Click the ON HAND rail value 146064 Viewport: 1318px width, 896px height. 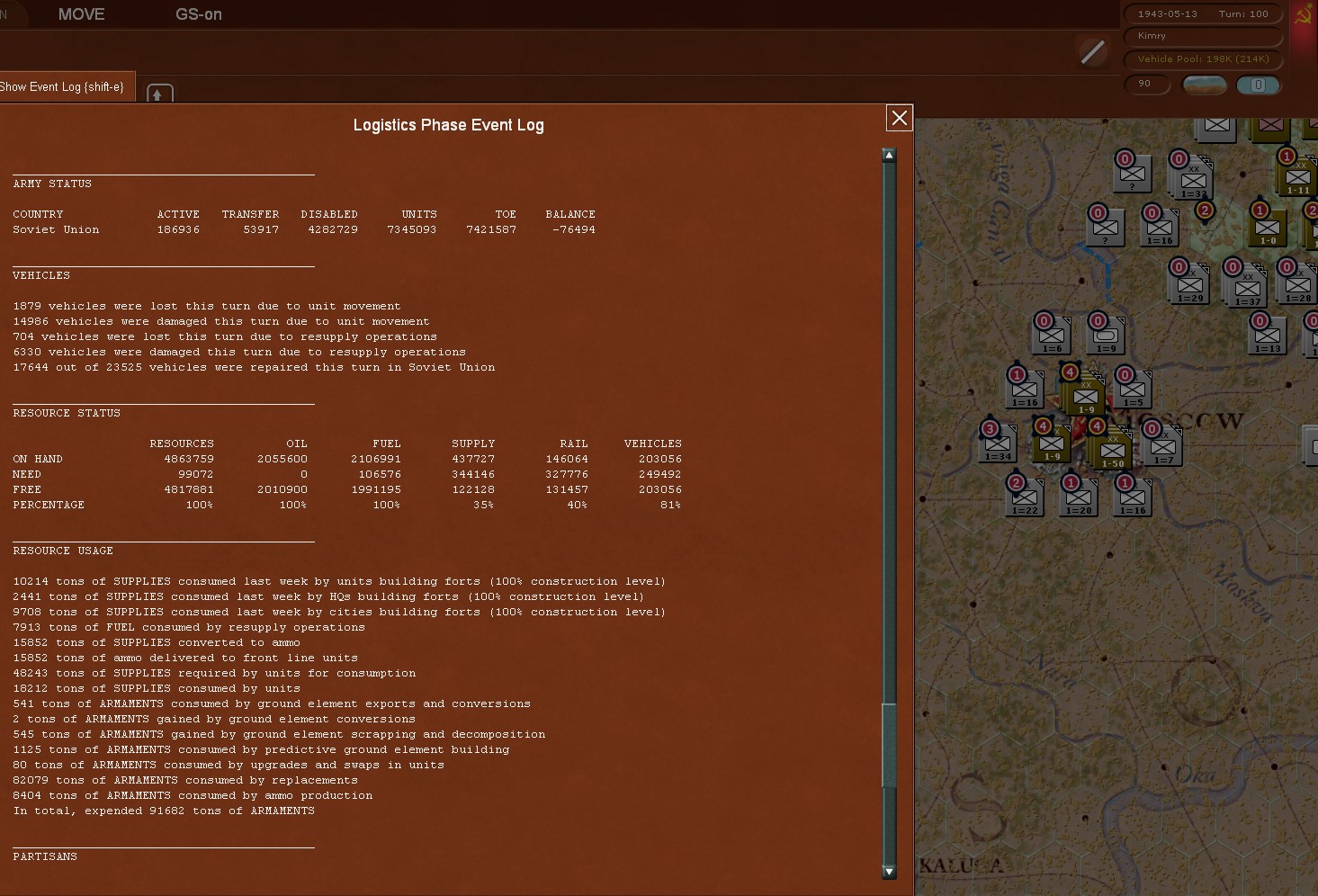(567, 459)
